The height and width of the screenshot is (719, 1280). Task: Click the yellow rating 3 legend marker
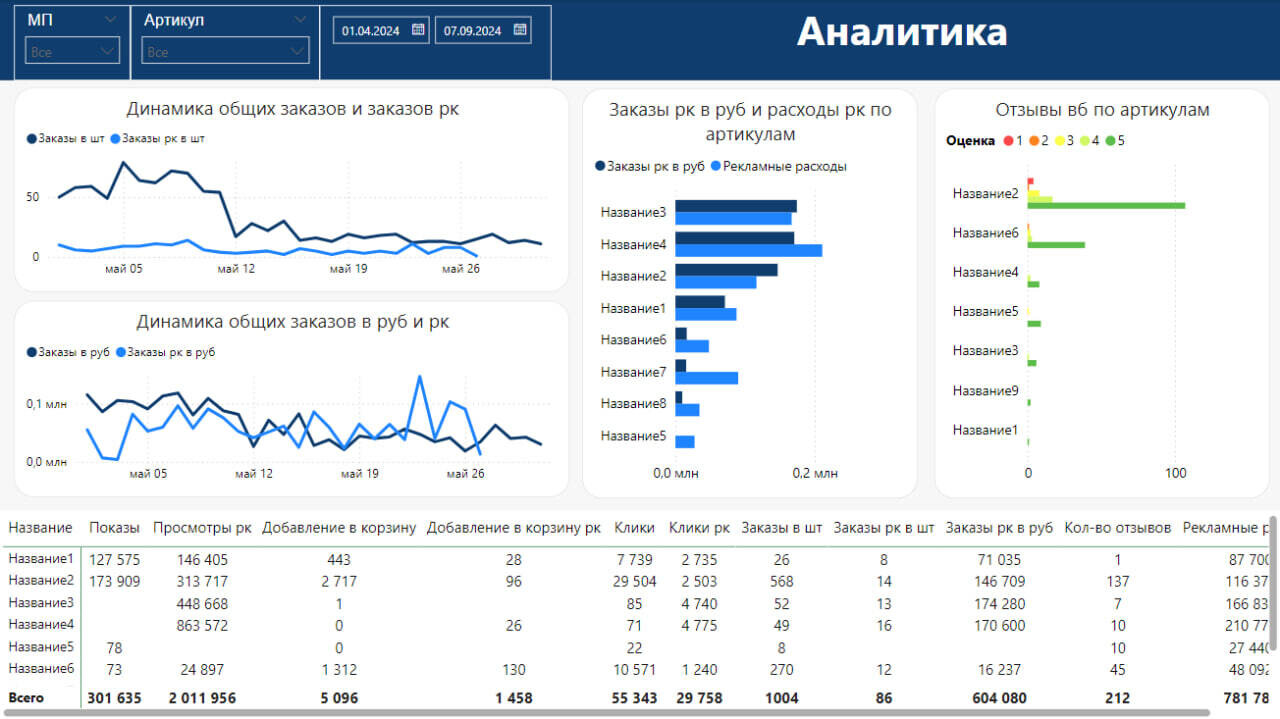click(x=1057, y=141)
